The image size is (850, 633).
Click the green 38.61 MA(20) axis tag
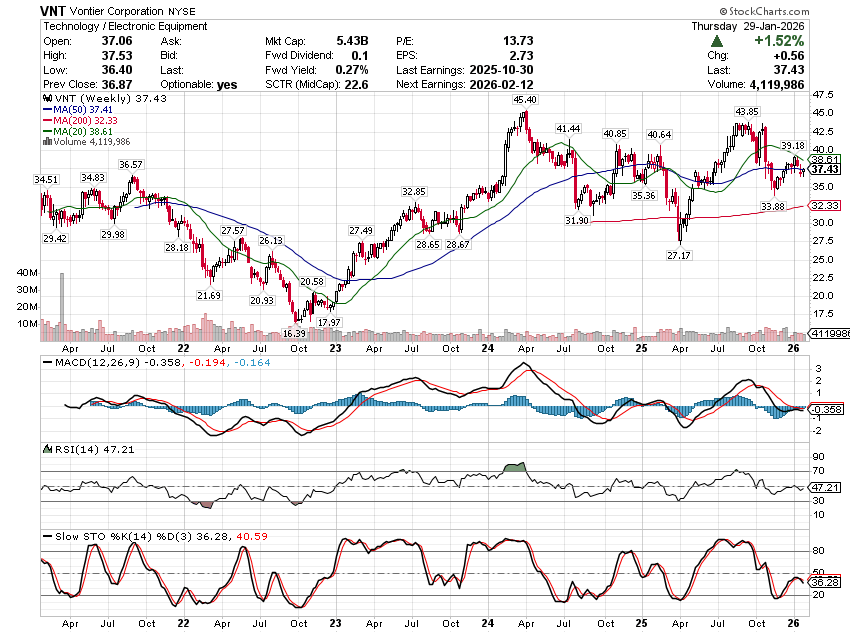(x=824, y=159)
